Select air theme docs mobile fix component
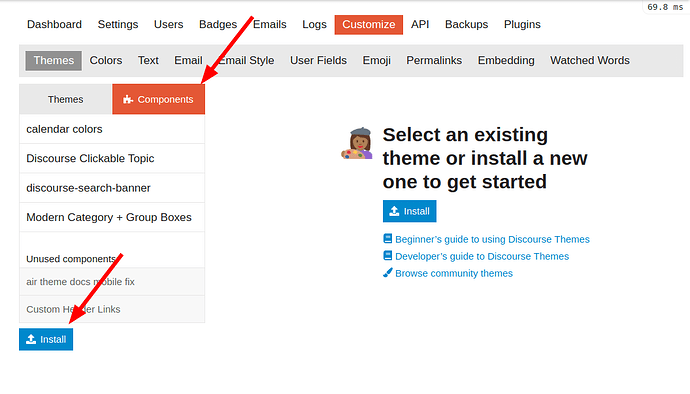 [112, 282]
